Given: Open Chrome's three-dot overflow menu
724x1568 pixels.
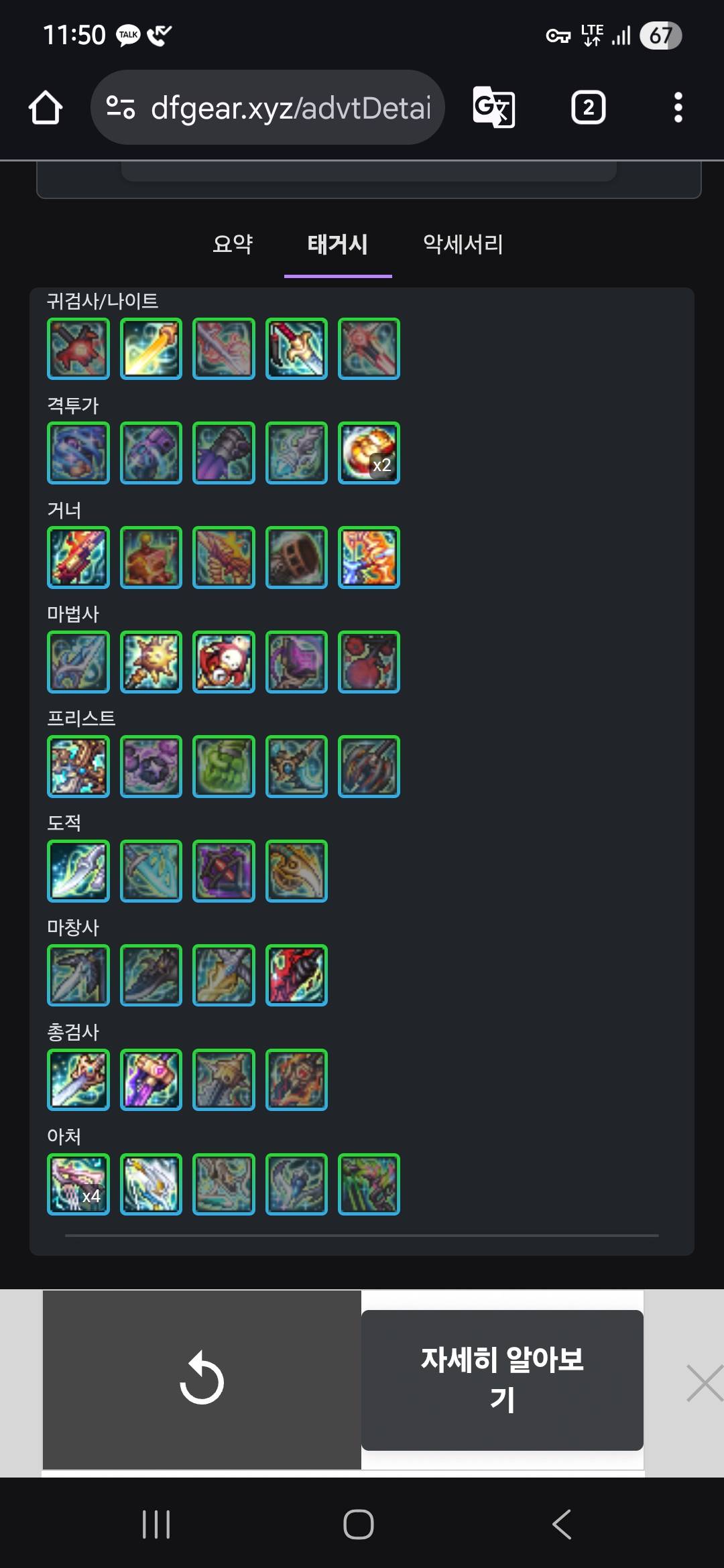Looking at the screenshot, I should [x=678, y=107].
